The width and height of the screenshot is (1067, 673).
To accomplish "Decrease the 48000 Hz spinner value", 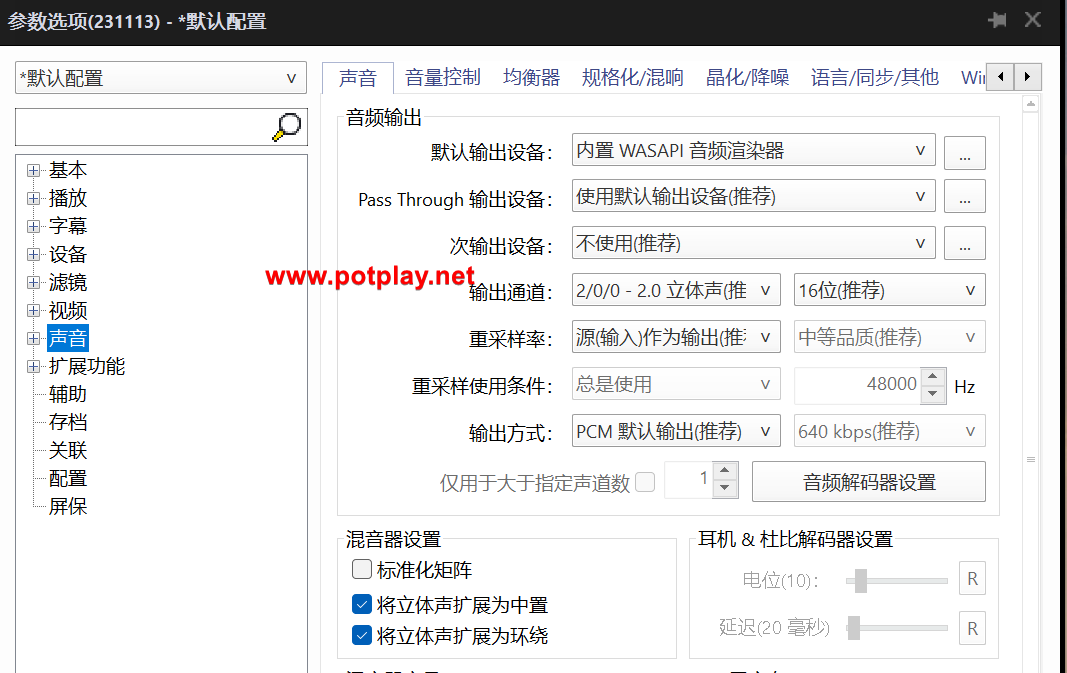I will pyautogui.click(x=932, y=394).
